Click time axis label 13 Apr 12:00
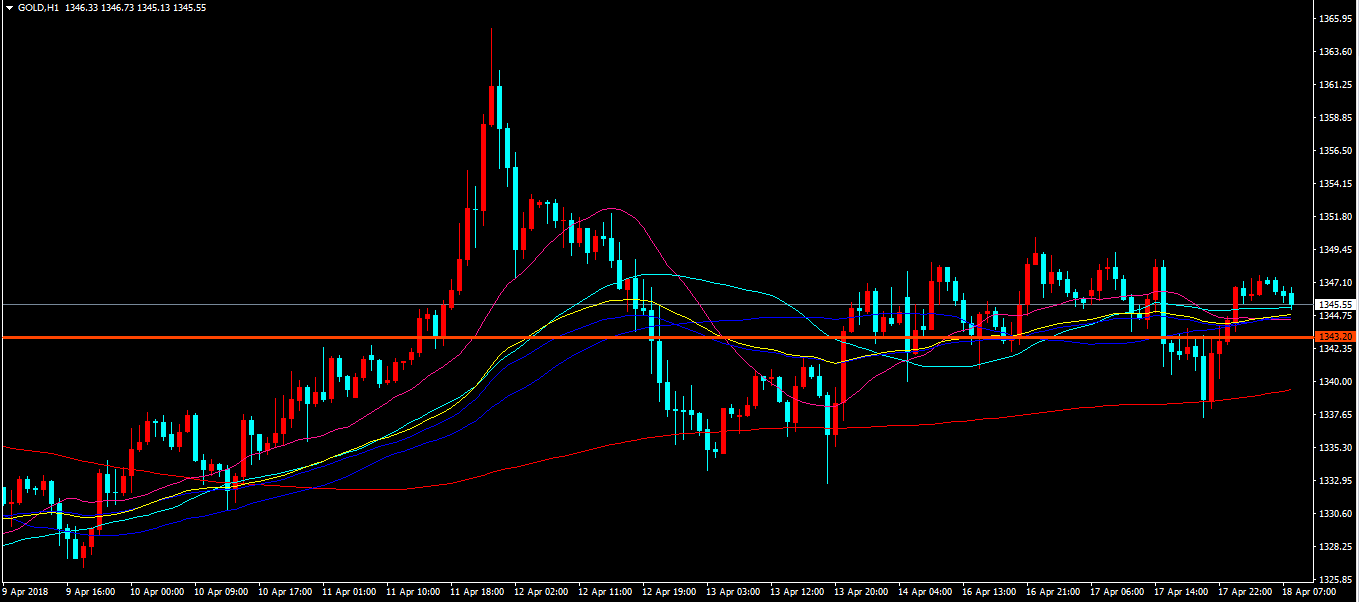1359x602 pixels. coord(797,592)
